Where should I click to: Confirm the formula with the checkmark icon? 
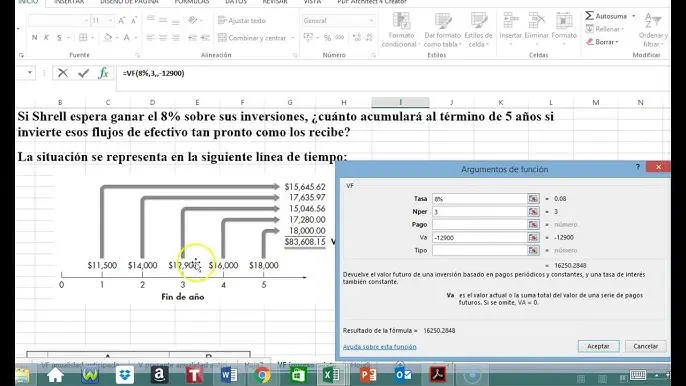(x=83, y=73)
